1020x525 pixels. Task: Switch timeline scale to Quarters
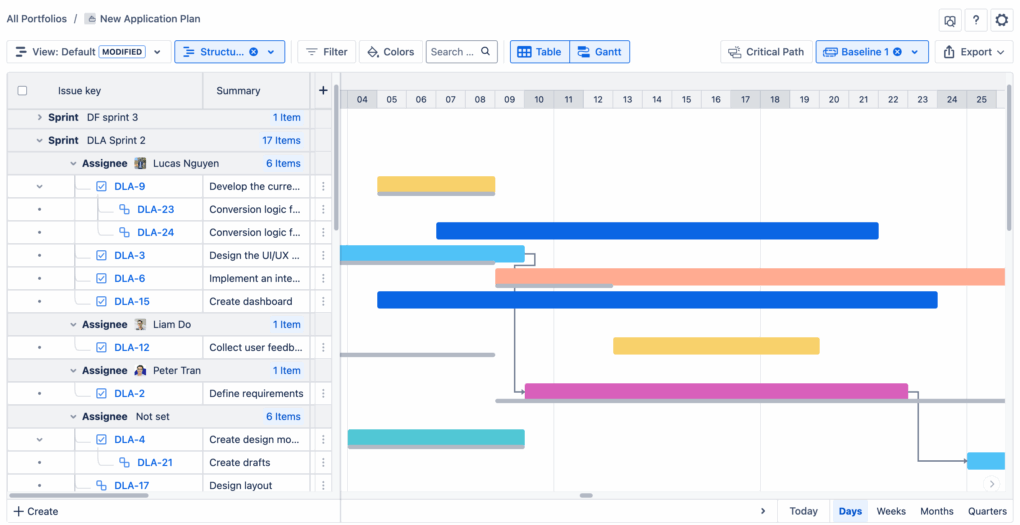coord(987,511)
